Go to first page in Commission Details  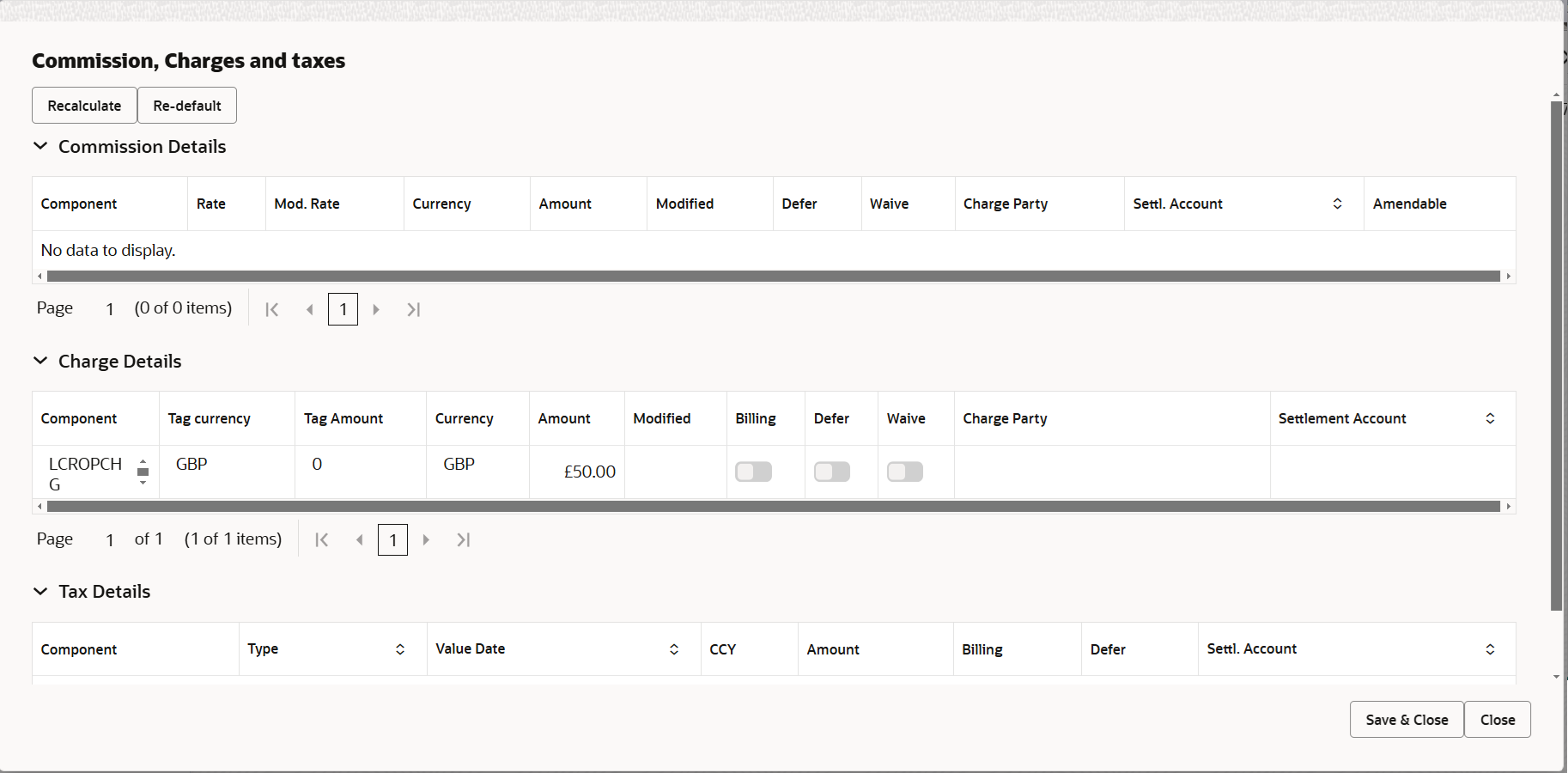(x=272, y=309)
